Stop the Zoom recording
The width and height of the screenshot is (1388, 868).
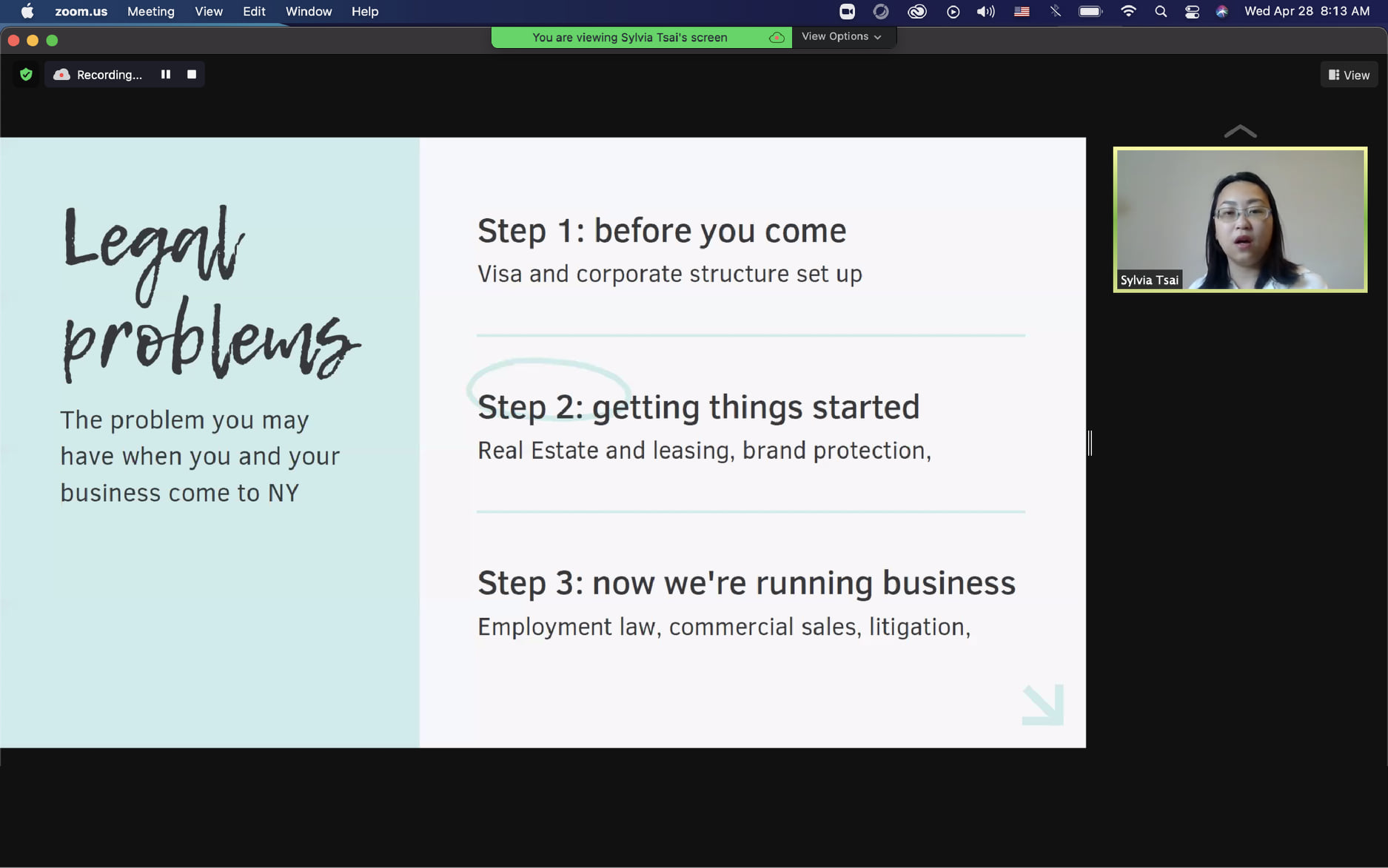coord(192,75)
